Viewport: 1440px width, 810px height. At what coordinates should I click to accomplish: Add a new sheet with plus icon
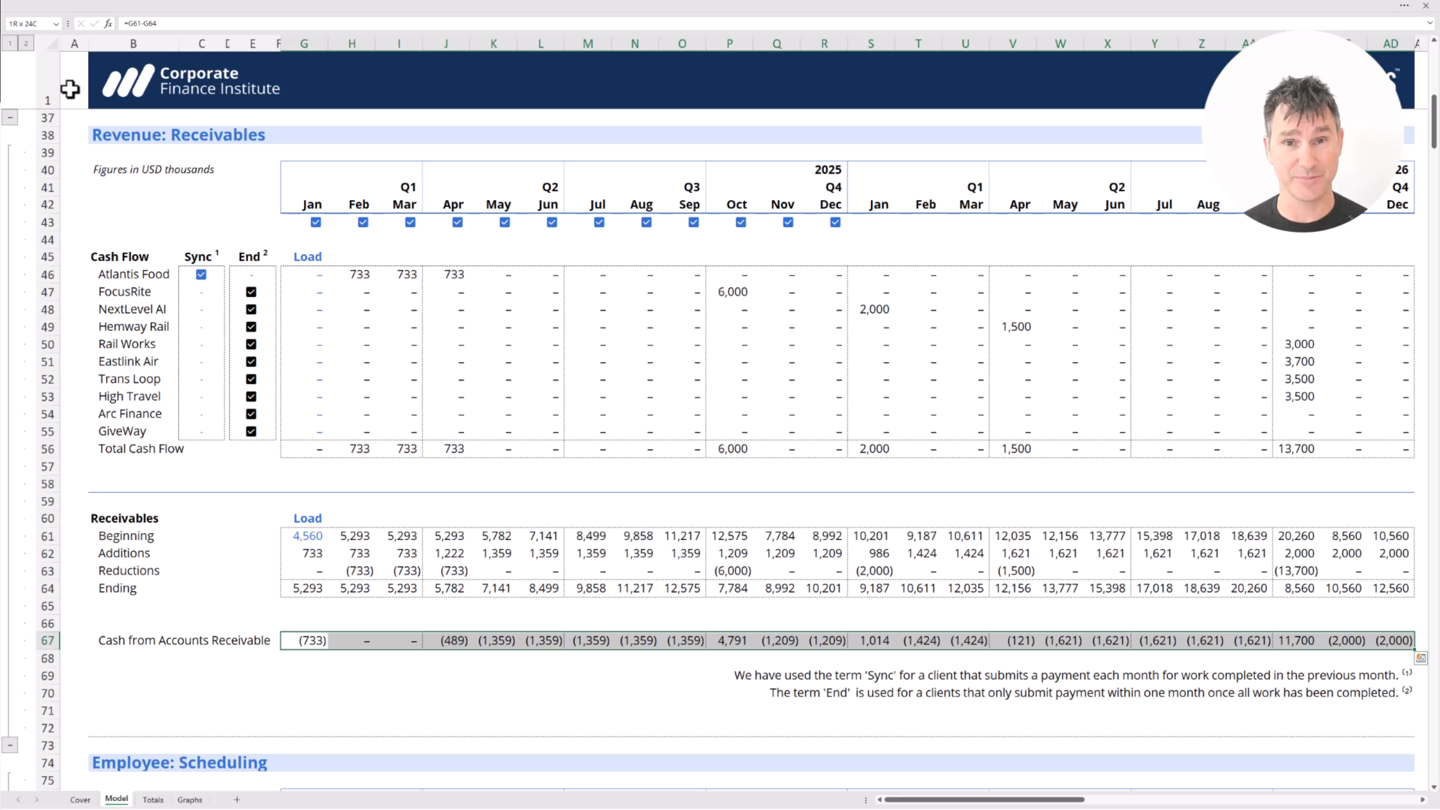pyautogui.click(x=237, y=800)
